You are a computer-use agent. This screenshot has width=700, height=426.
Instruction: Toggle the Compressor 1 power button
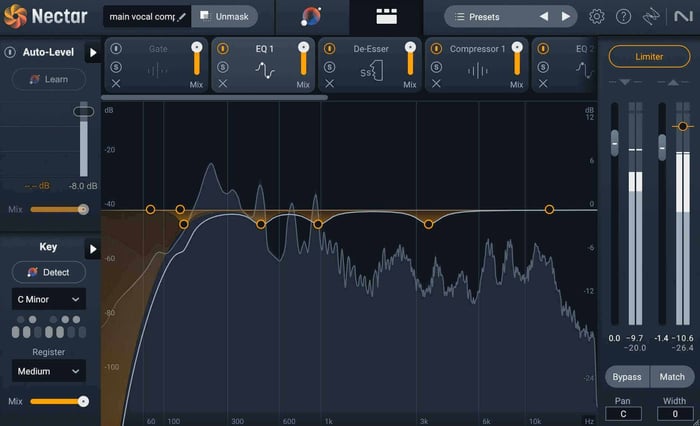click(x=436, y=48)
